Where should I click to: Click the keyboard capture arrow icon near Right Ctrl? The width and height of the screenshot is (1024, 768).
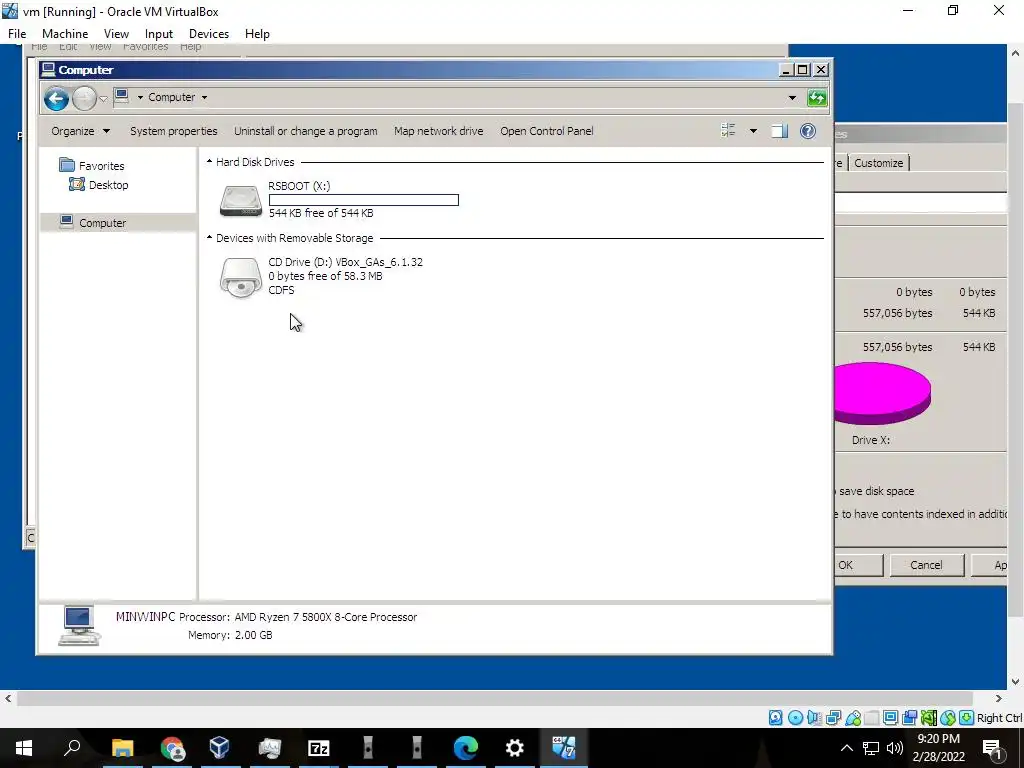[967, 718]
